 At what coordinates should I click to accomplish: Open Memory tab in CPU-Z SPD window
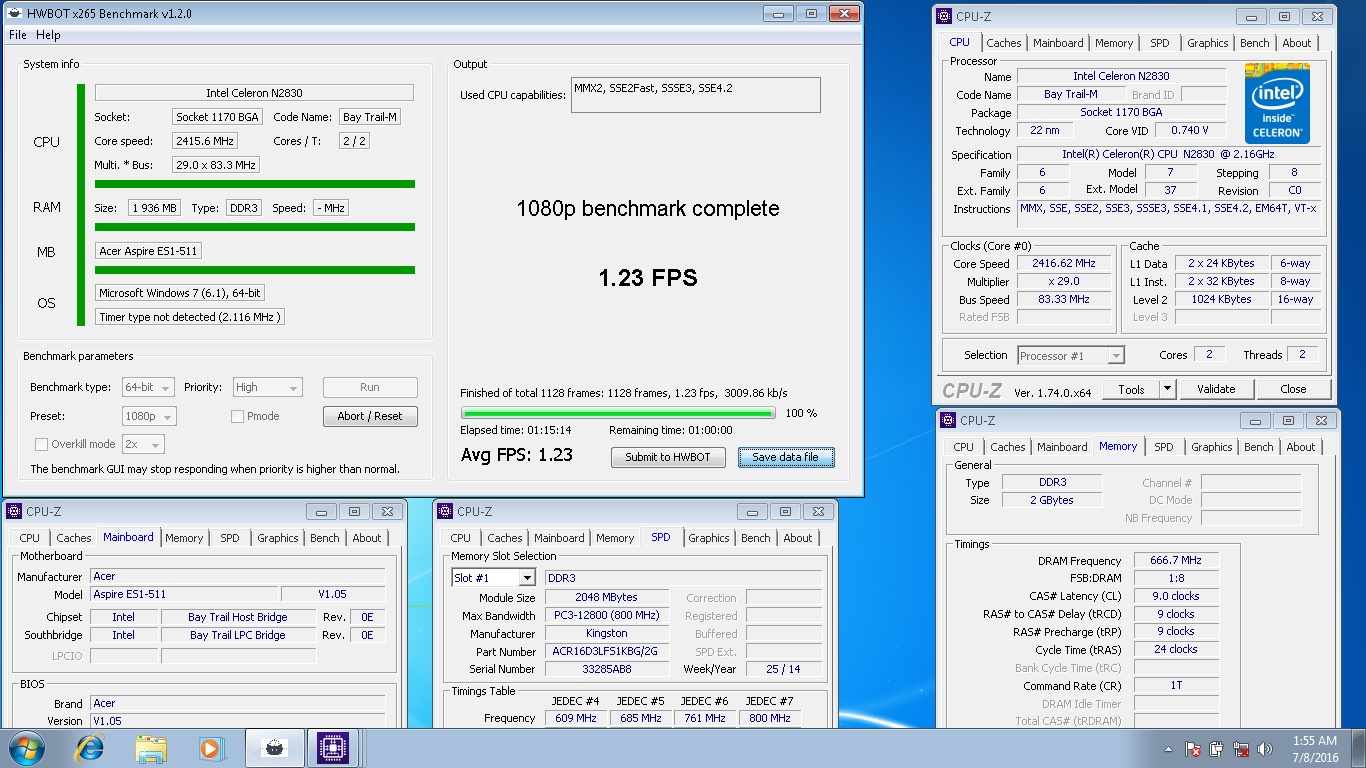pyautogui.click(x=615, y=538)
